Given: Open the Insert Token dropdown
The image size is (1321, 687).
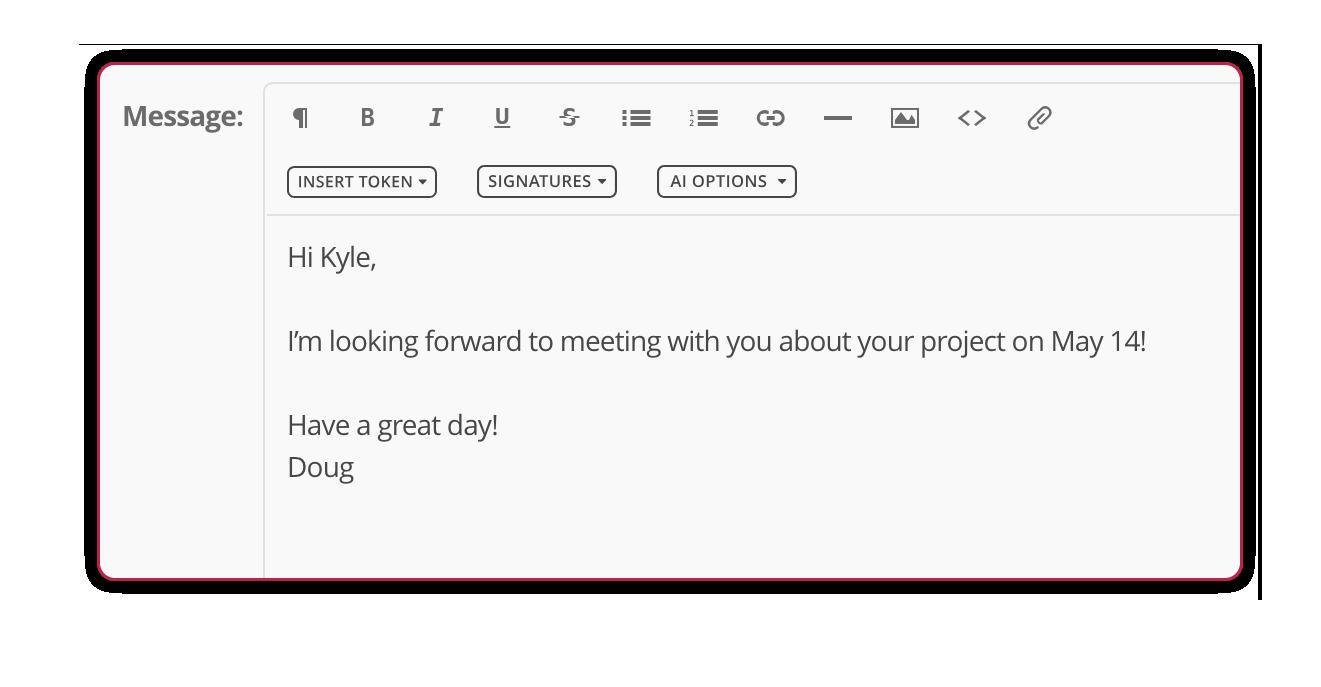Looking at the screenshot, I should pos(362,182).
